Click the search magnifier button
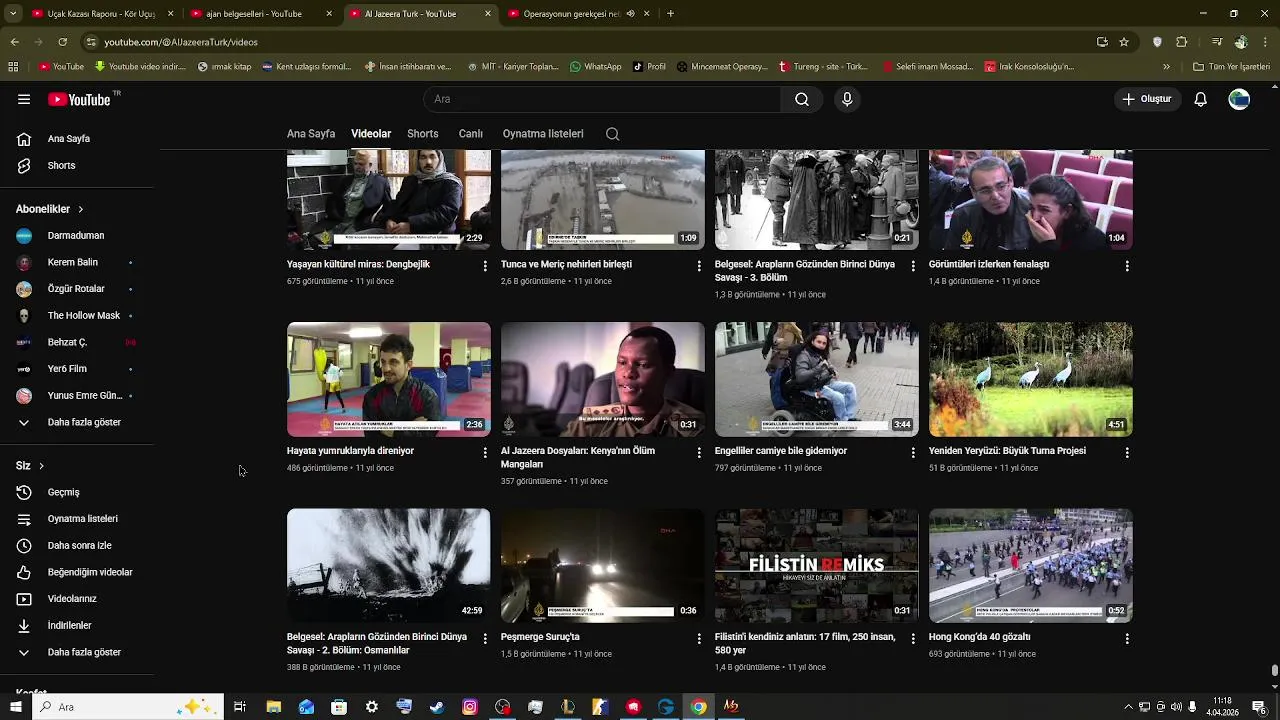This screenshot has height=720, width=1280. [802, 99]
